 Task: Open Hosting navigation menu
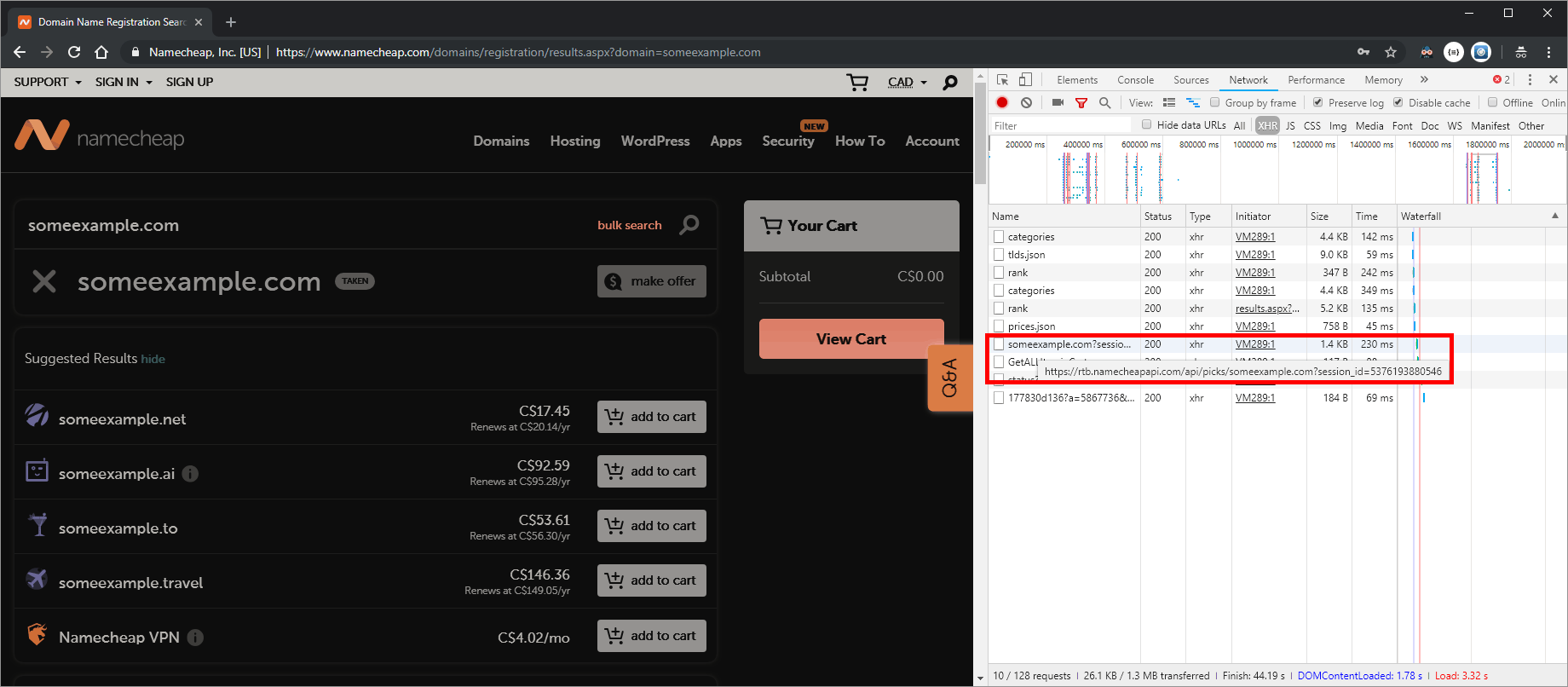pyautogui.click(x=575, y=141)
